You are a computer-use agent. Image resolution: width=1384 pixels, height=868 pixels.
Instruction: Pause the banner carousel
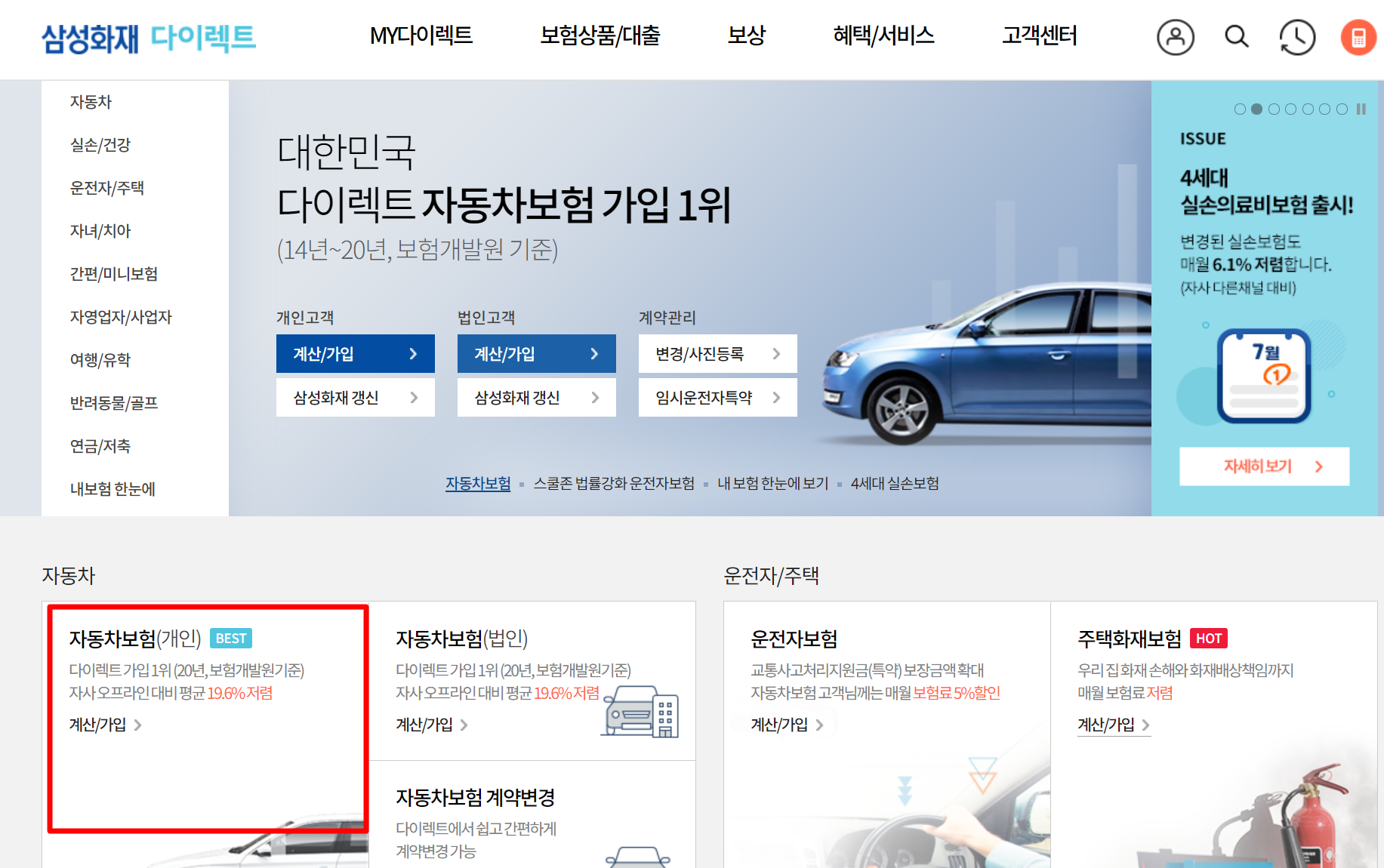click(x=1361, y=109)
